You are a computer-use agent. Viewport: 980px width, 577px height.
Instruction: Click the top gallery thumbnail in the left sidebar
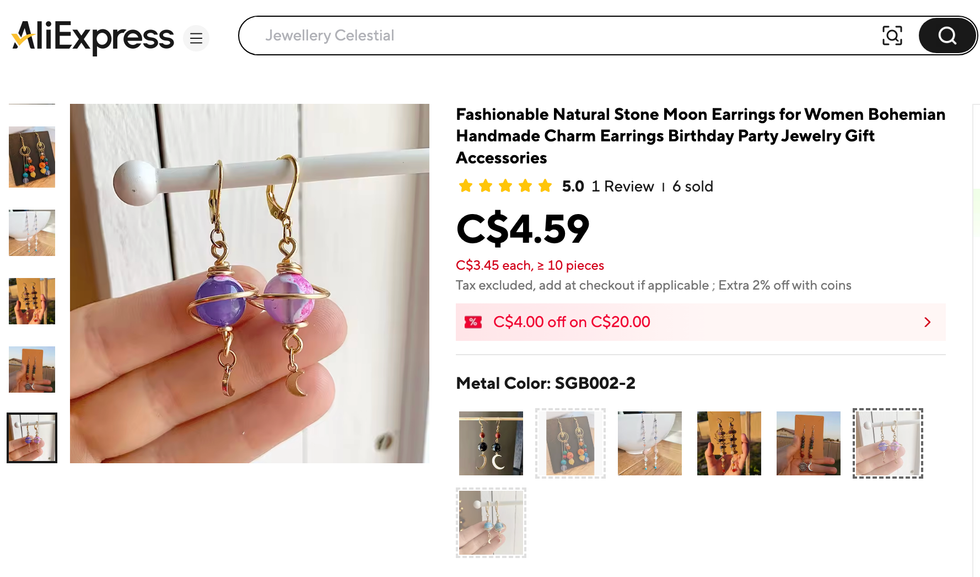click(31, 157)
